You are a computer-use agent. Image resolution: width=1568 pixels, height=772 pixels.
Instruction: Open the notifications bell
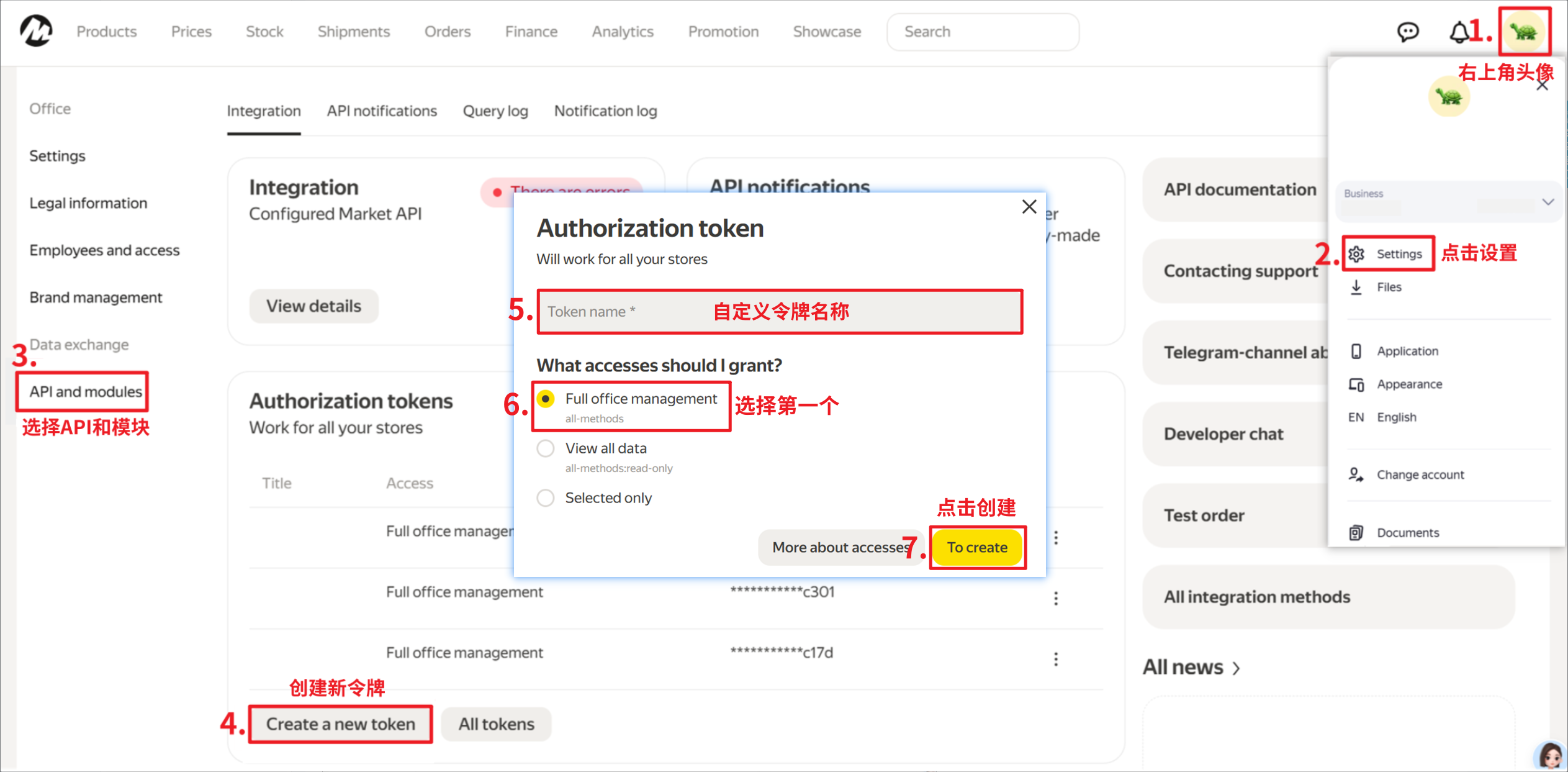[1459, 31]
